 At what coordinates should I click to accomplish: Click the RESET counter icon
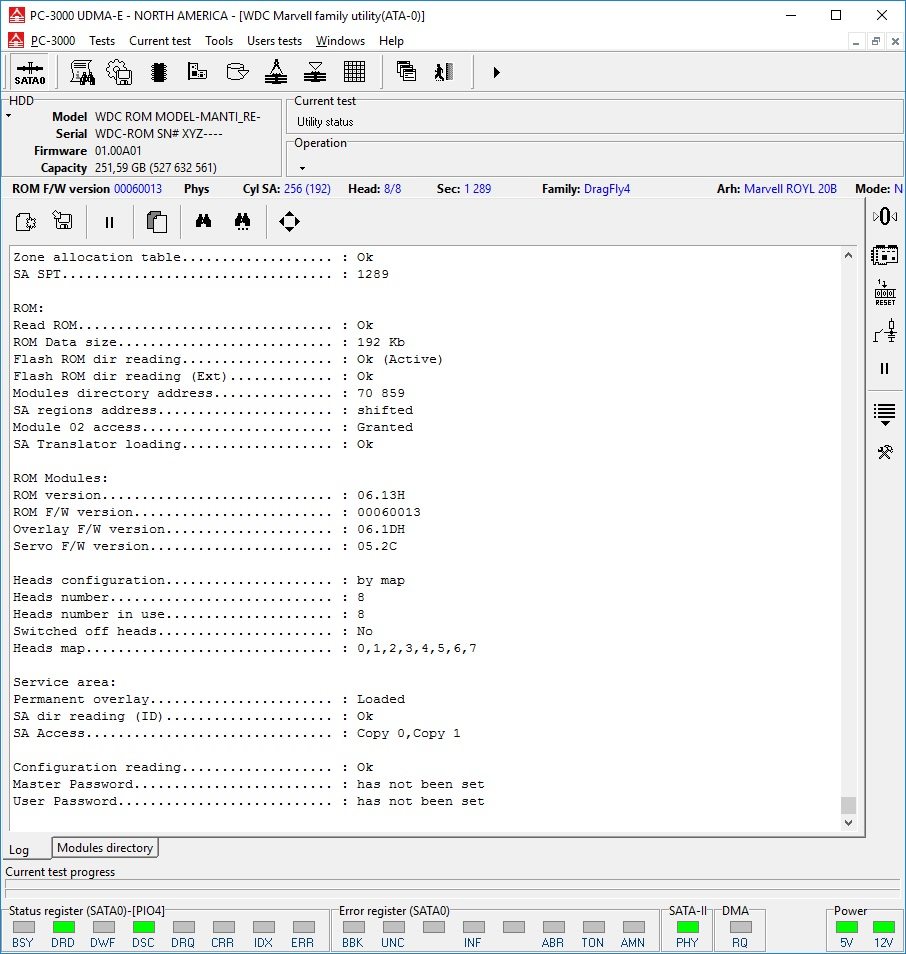coord(885,293)
